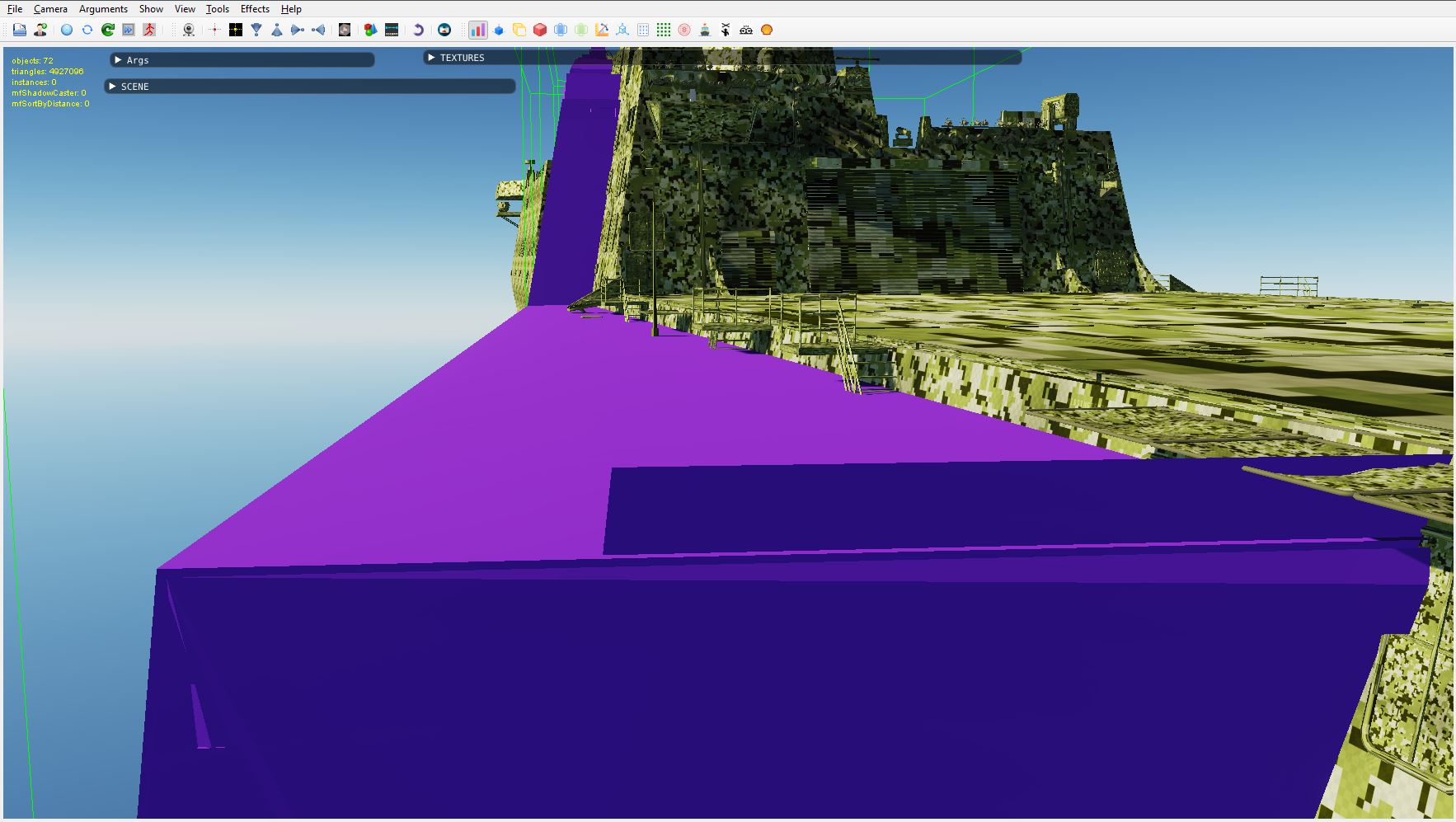The height and width of the screenshot is (822, 1456).
Task: Click the ship icon in toolbar
Action: [705, 30]
